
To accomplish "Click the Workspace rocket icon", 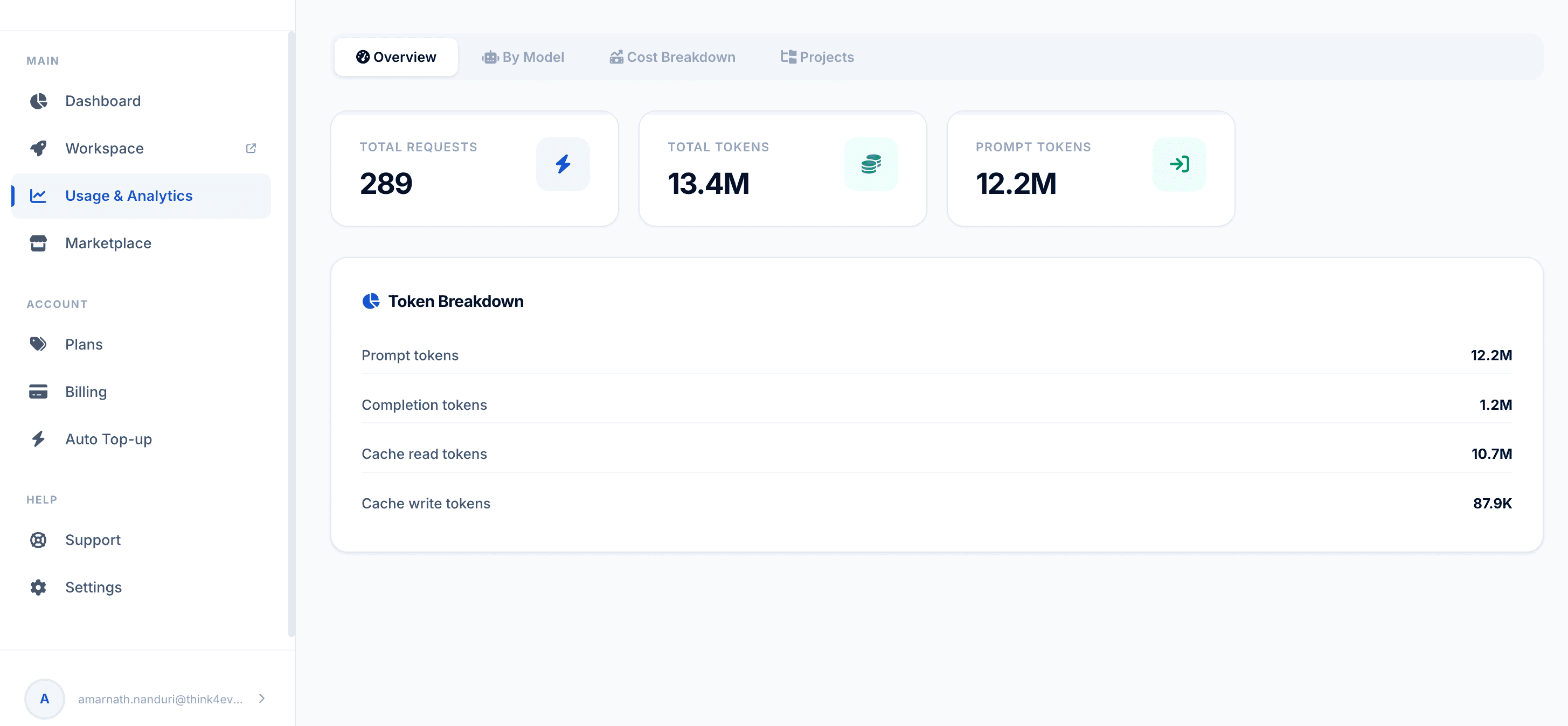I will coord(38,149).
